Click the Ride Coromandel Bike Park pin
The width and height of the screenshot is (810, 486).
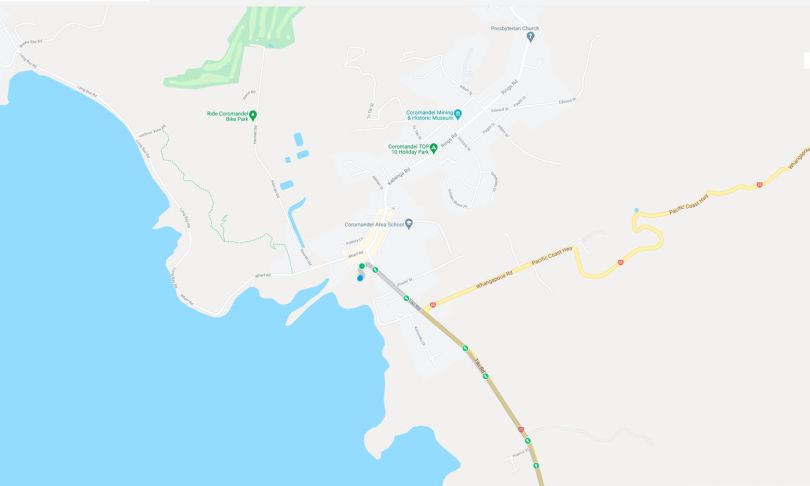tap(253, 115)
